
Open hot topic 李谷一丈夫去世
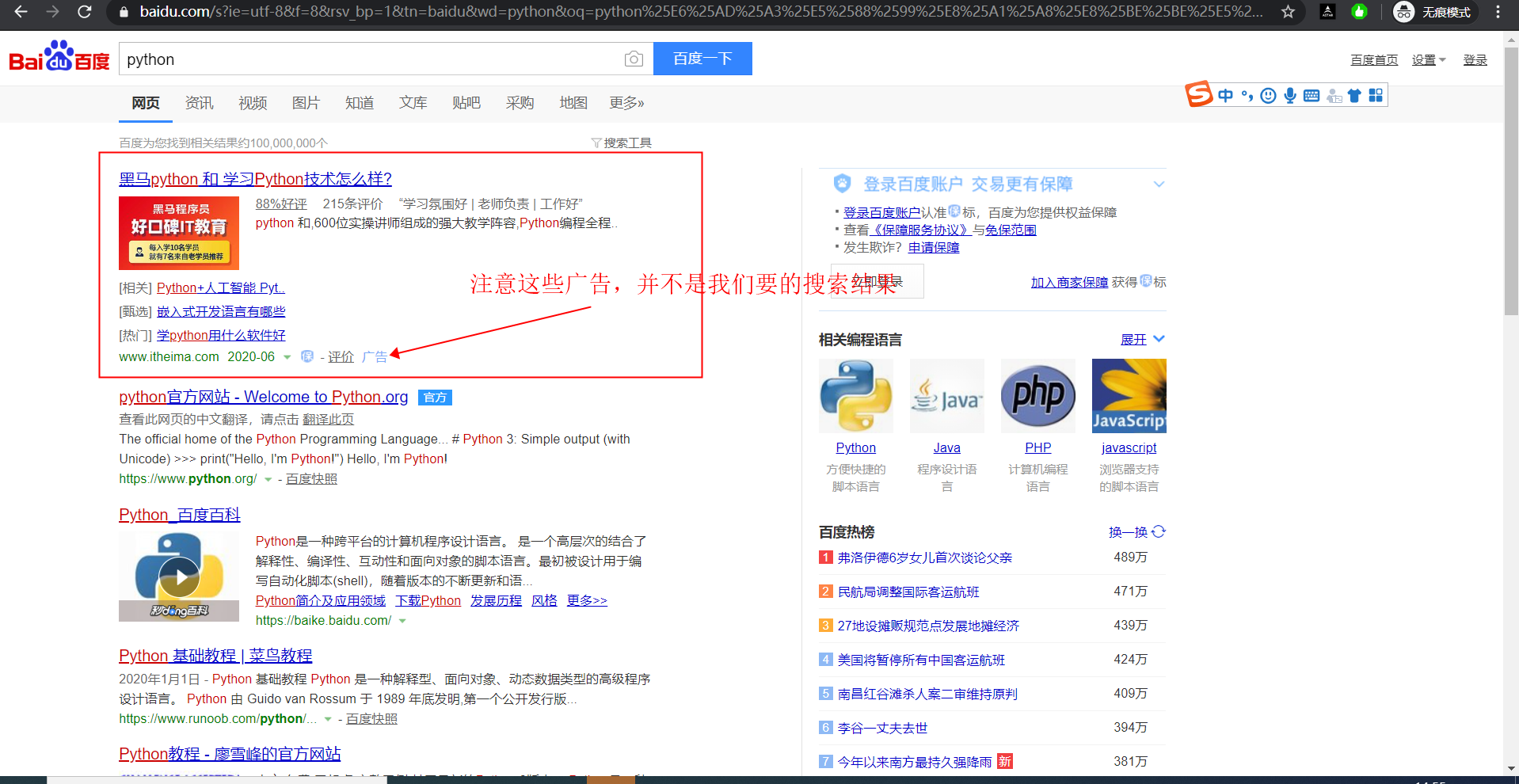882,728
